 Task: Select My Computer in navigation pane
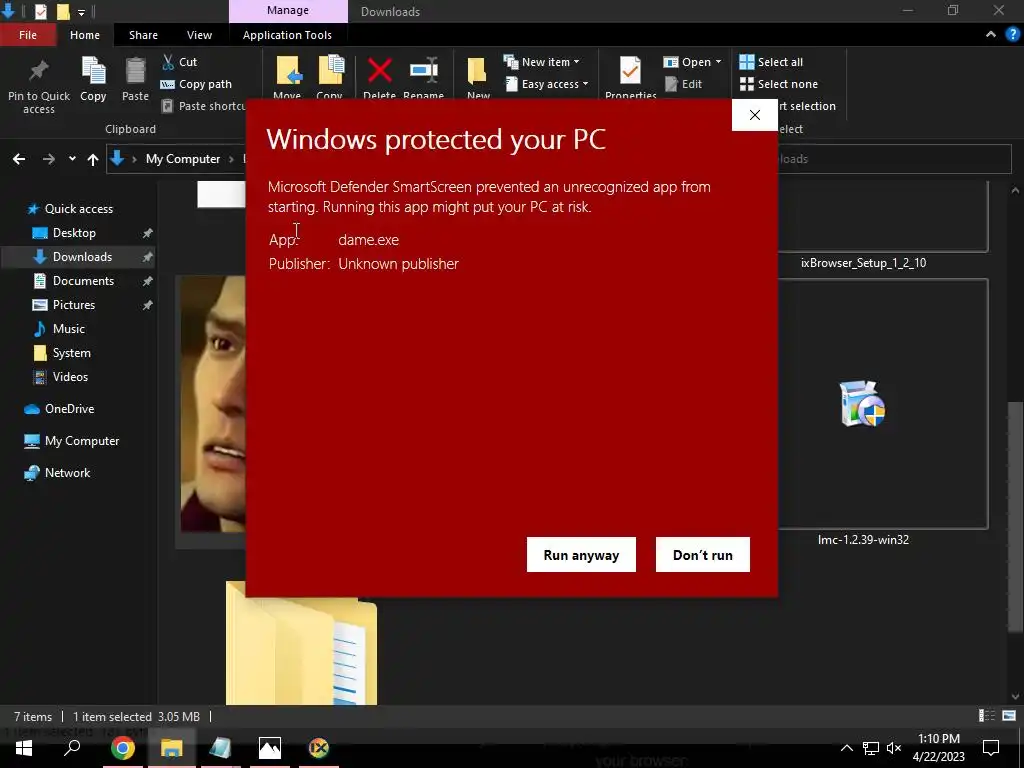coord(82,441)
